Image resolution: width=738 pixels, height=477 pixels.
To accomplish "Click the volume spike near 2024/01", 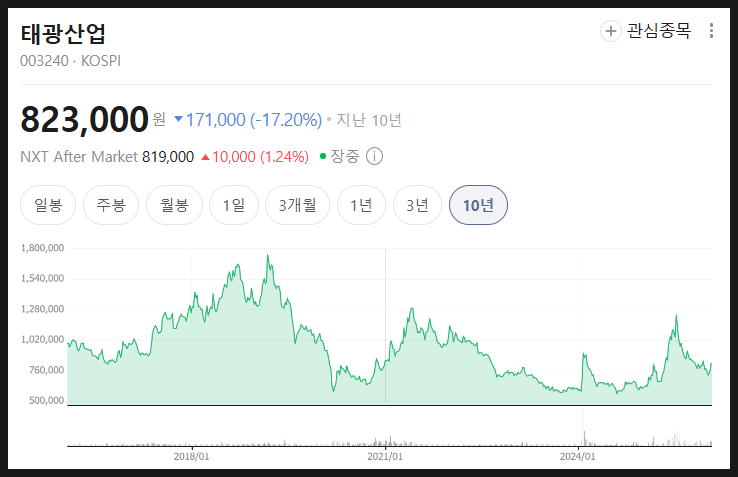I will click(583, 428).
